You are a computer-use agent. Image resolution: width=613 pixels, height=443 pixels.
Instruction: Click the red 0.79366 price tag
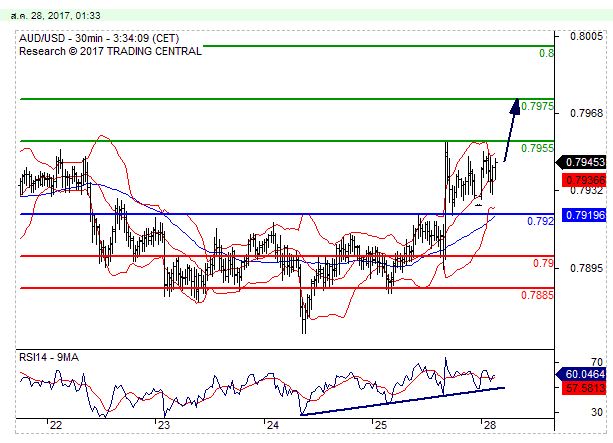tap(584, 180)
